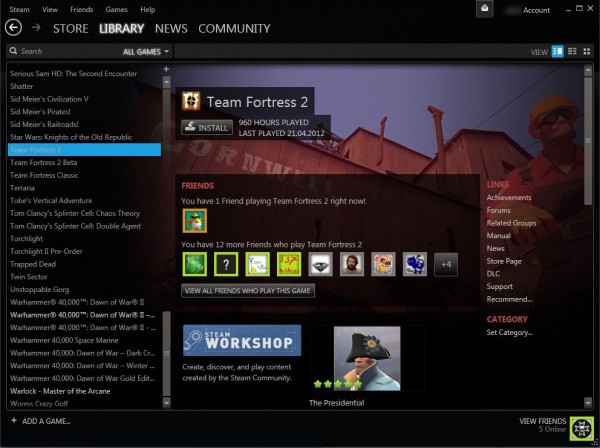Switch to list view mode icon
The height and width of the screenshot is (448, 600).
(x=572, y=51)
